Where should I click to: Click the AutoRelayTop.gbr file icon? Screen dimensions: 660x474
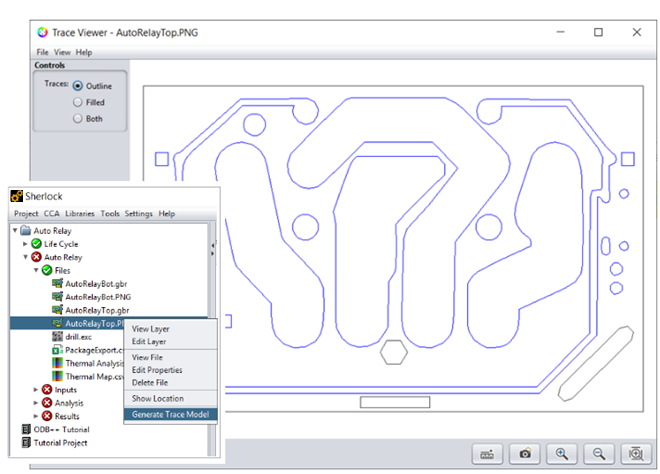(57, 310)
